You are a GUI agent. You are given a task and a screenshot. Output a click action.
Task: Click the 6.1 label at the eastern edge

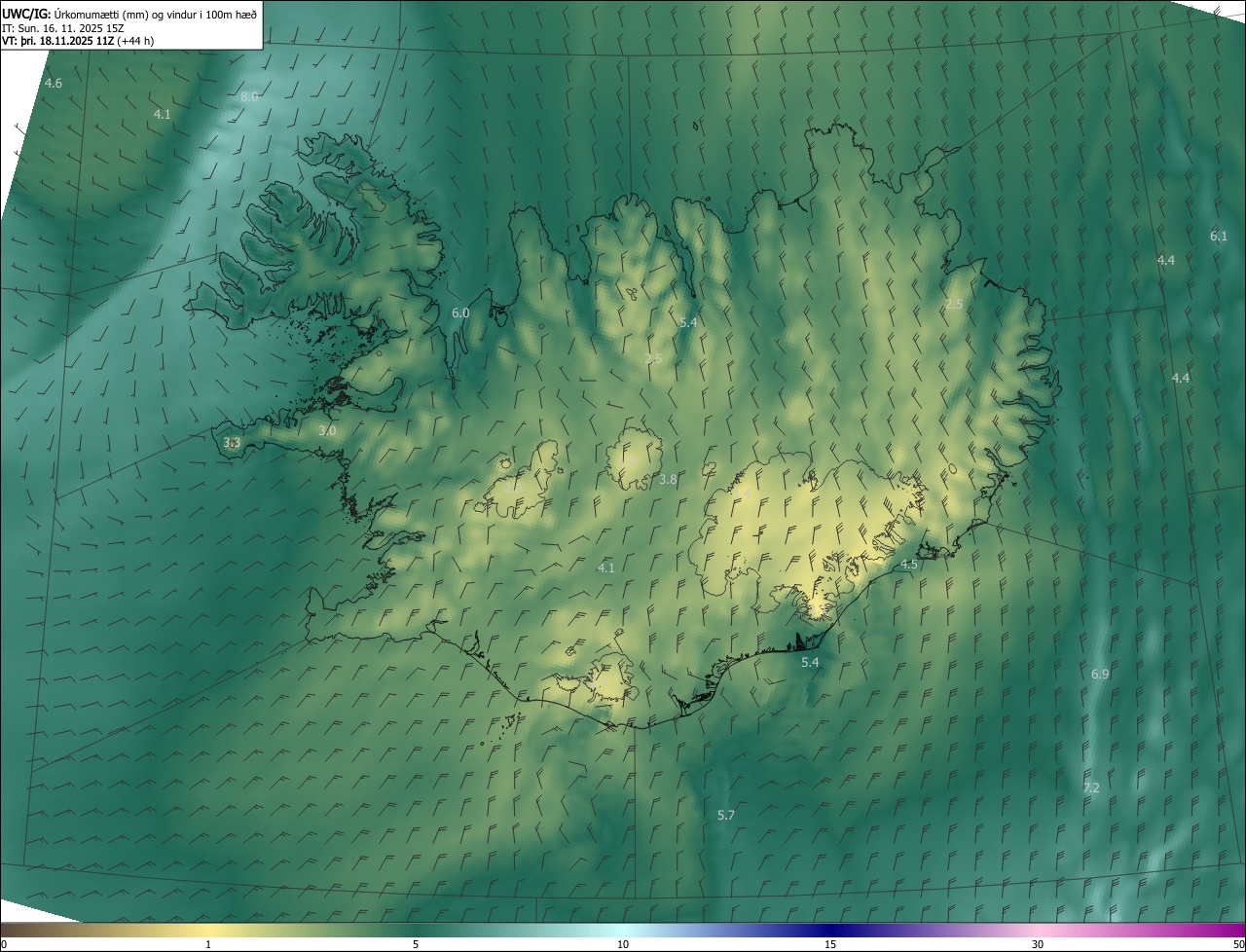click(1219, 237)
